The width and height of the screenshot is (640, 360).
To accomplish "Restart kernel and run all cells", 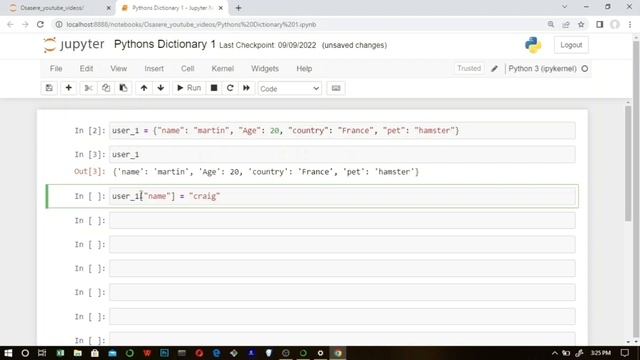I will coord(247,88).
